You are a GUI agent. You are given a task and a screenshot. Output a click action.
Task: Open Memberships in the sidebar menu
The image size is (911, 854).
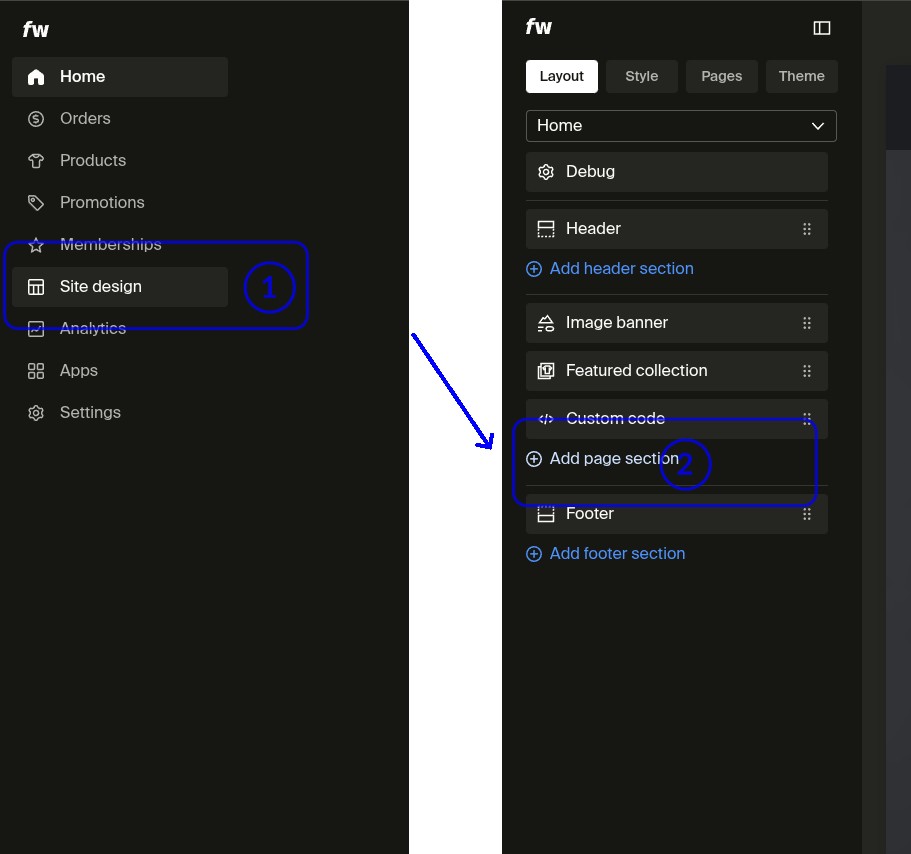120,245
